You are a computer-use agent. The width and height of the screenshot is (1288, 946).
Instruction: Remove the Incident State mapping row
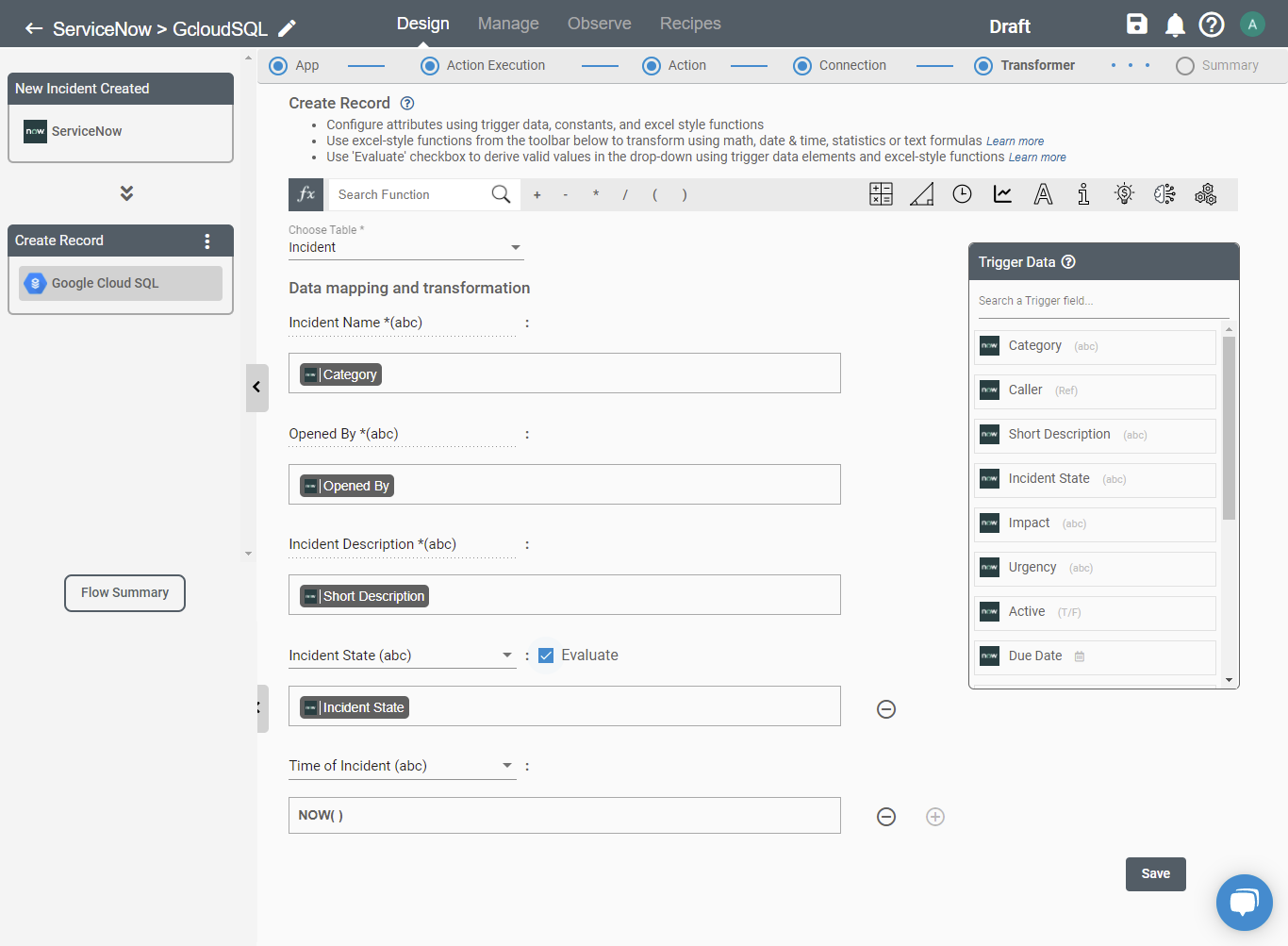pos(886,709)
